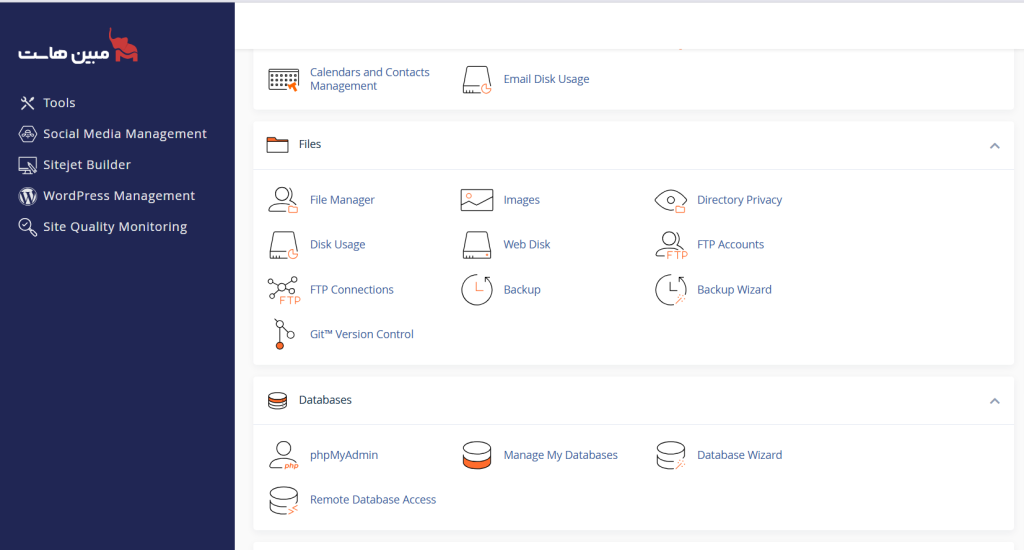Image resolution: width=1024 pixels, height=550 pixels.
Task: Open the Manage My Databases link
Action: click(x=560, y=455)
